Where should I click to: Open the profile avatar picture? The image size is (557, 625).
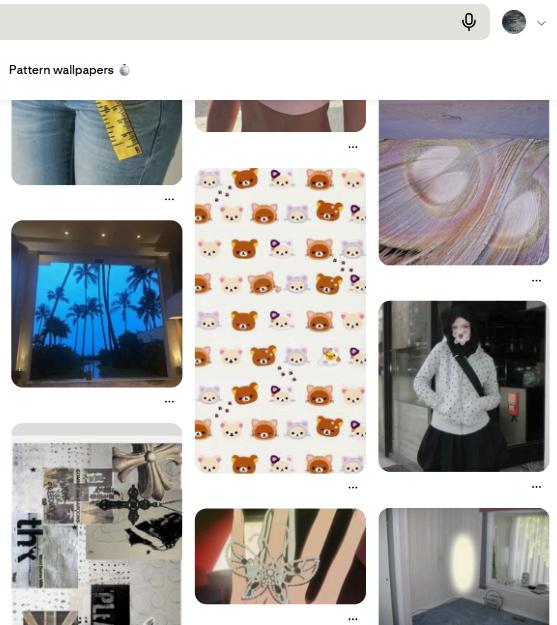[514, 22]
